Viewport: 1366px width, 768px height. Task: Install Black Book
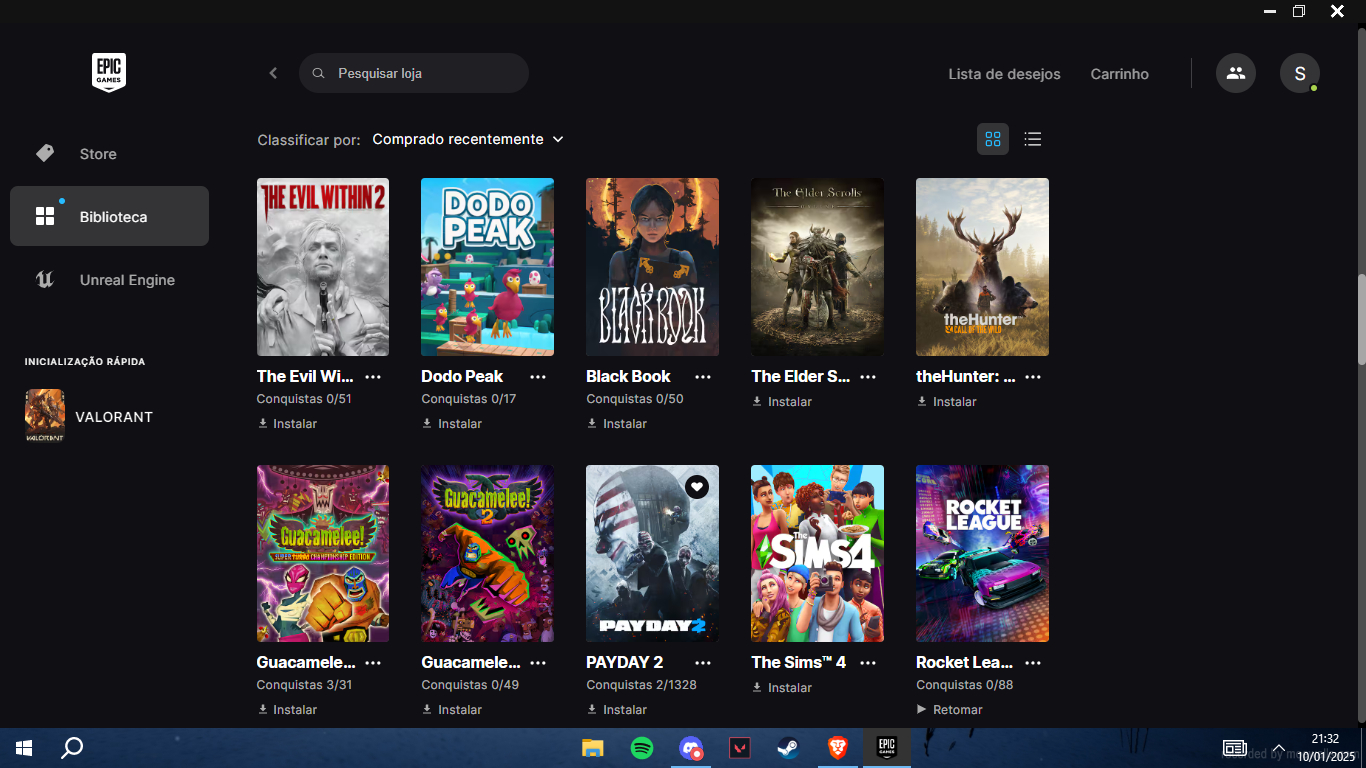[617, 424]
